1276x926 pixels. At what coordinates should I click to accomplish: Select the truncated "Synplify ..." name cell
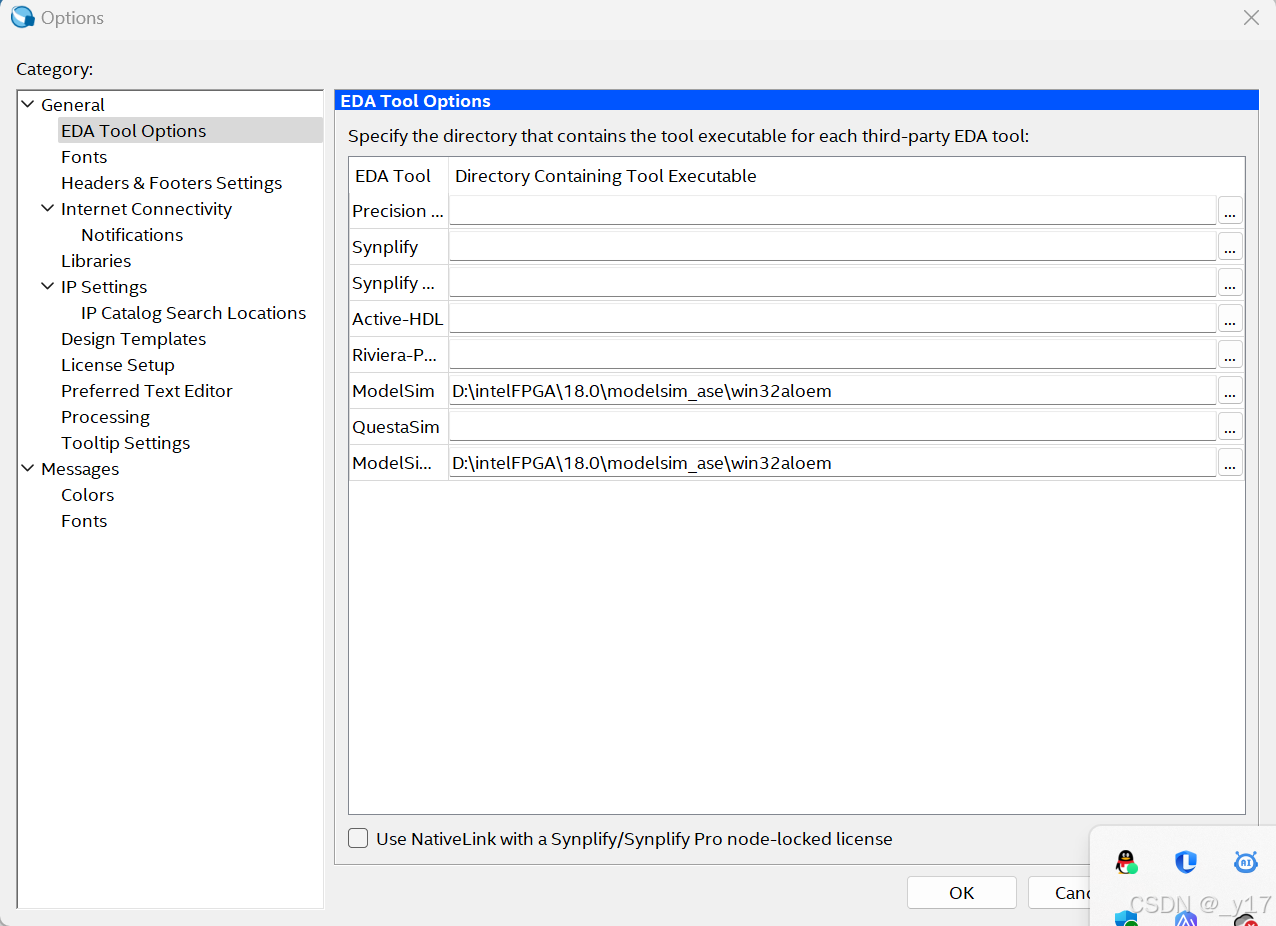398,283
